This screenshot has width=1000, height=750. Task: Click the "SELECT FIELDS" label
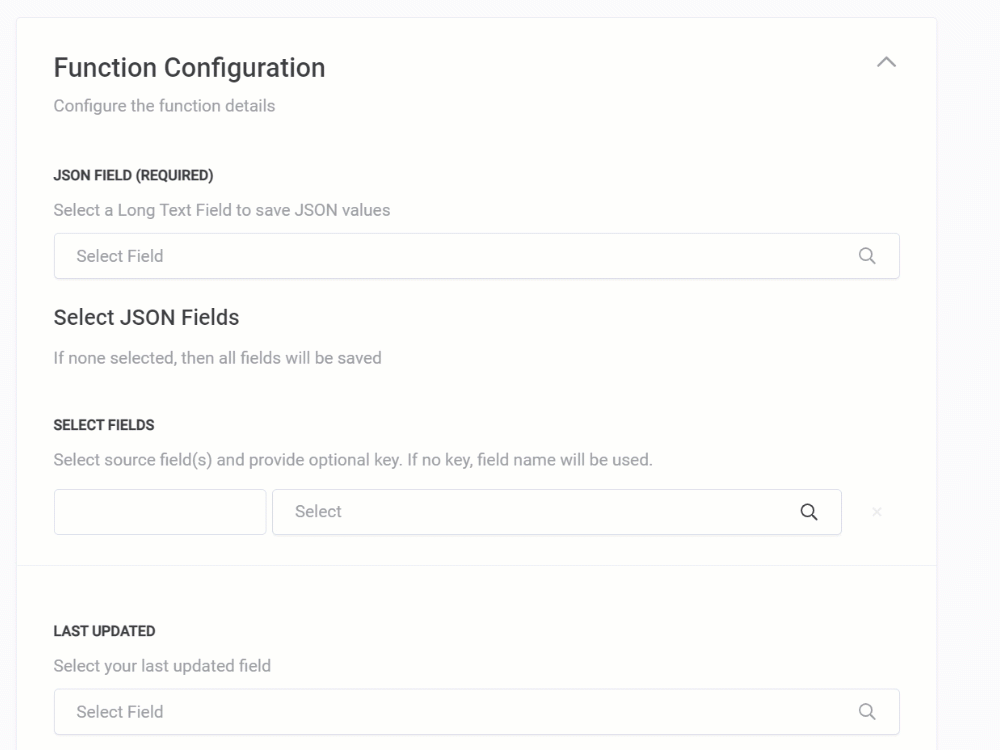point(104,425)
